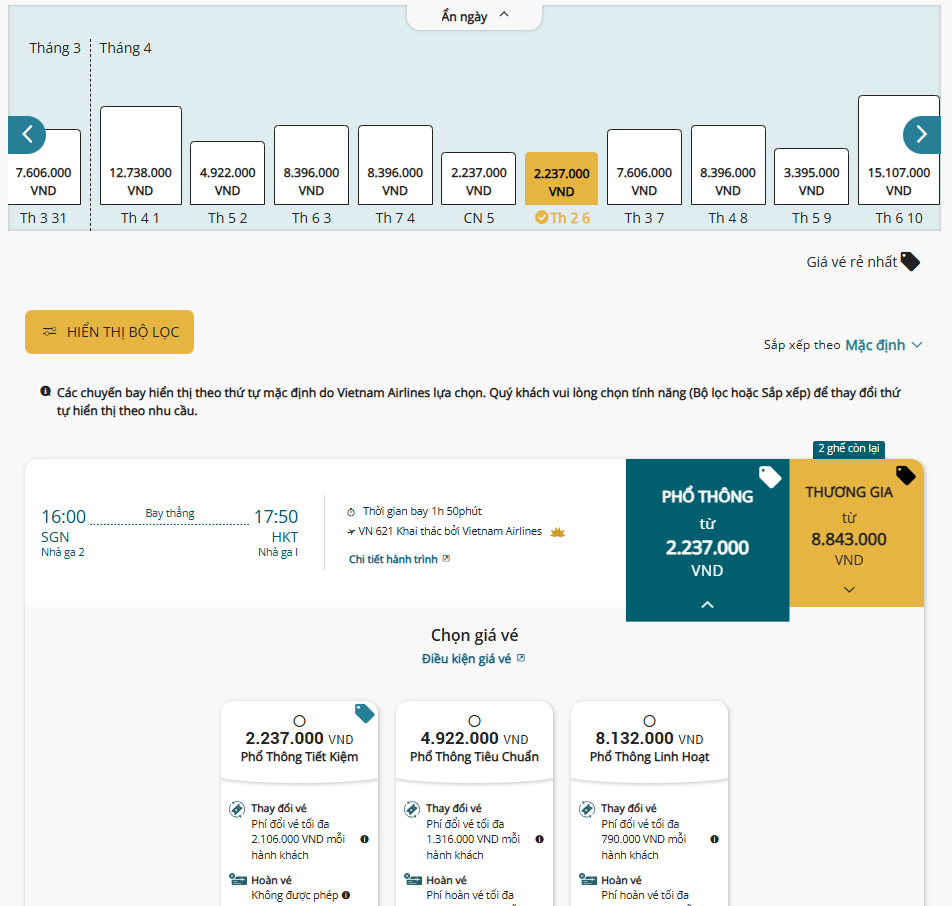Open the Sắp xếp theo Mặc định dropdown

[883, 345]
